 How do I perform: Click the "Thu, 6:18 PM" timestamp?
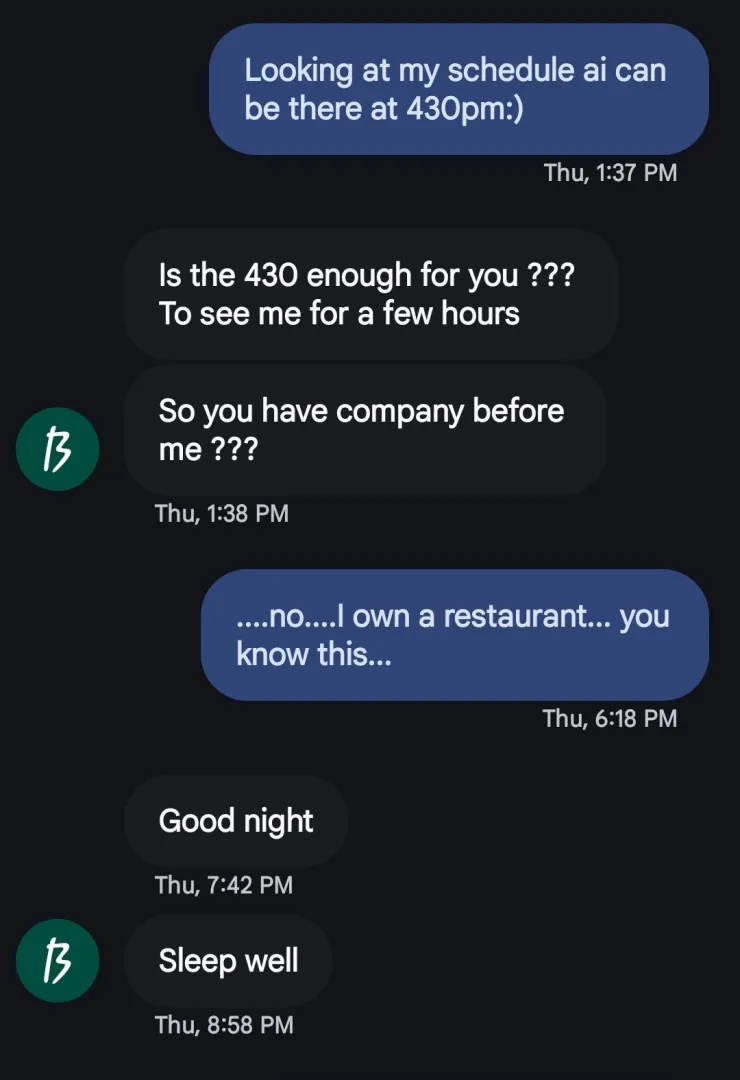tap(610, 718)
